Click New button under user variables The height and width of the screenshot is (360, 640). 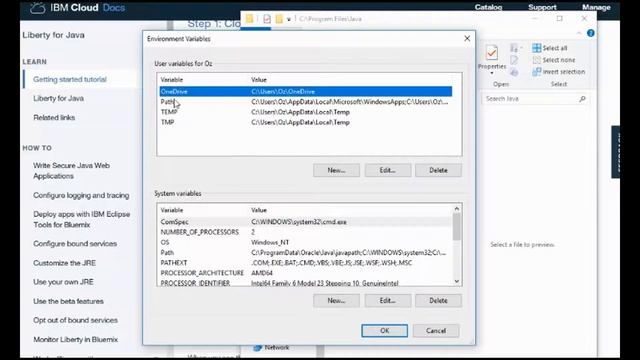[336, 170]
